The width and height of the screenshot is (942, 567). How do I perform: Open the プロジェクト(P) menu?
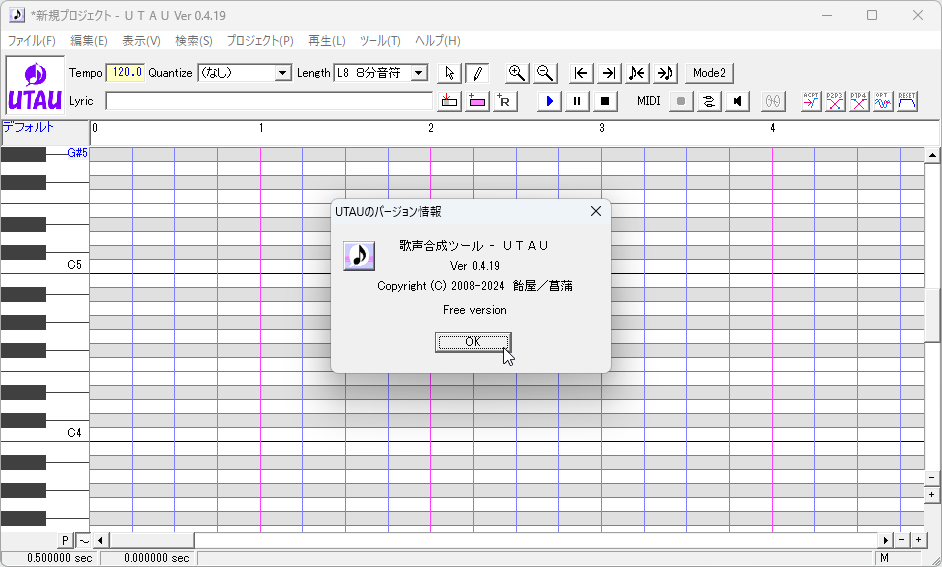(260, 40)
